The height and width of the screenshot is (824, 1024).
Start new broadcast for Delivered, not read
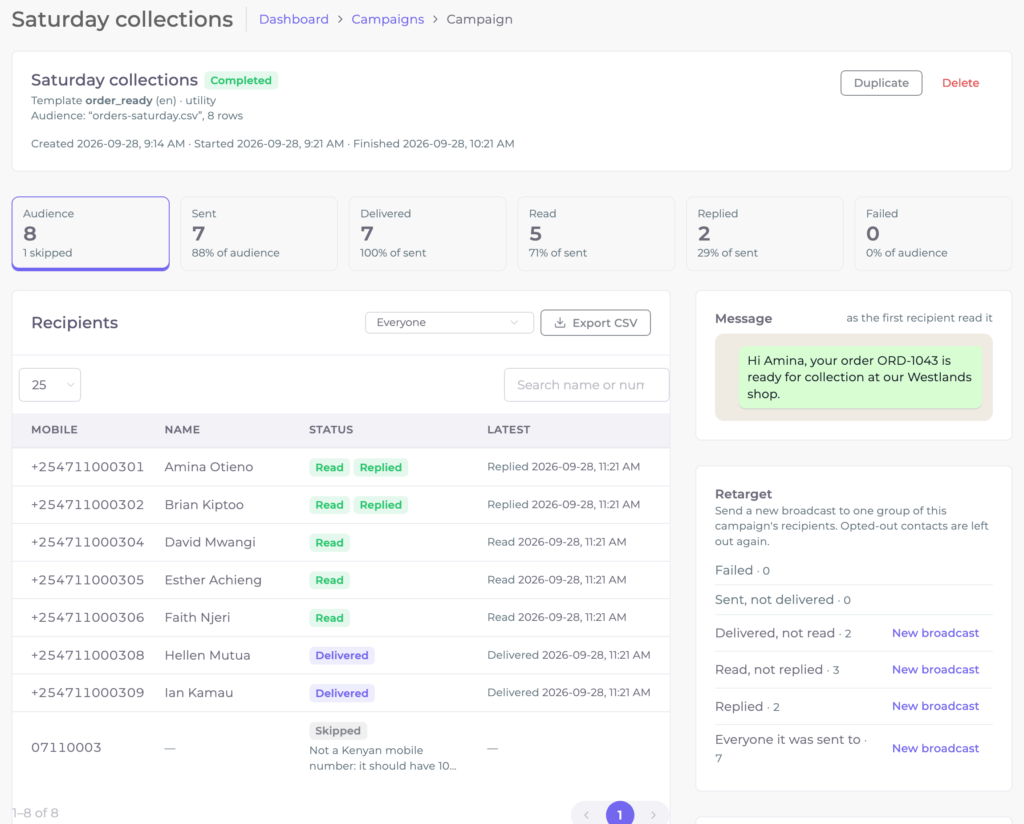(935, 633)
